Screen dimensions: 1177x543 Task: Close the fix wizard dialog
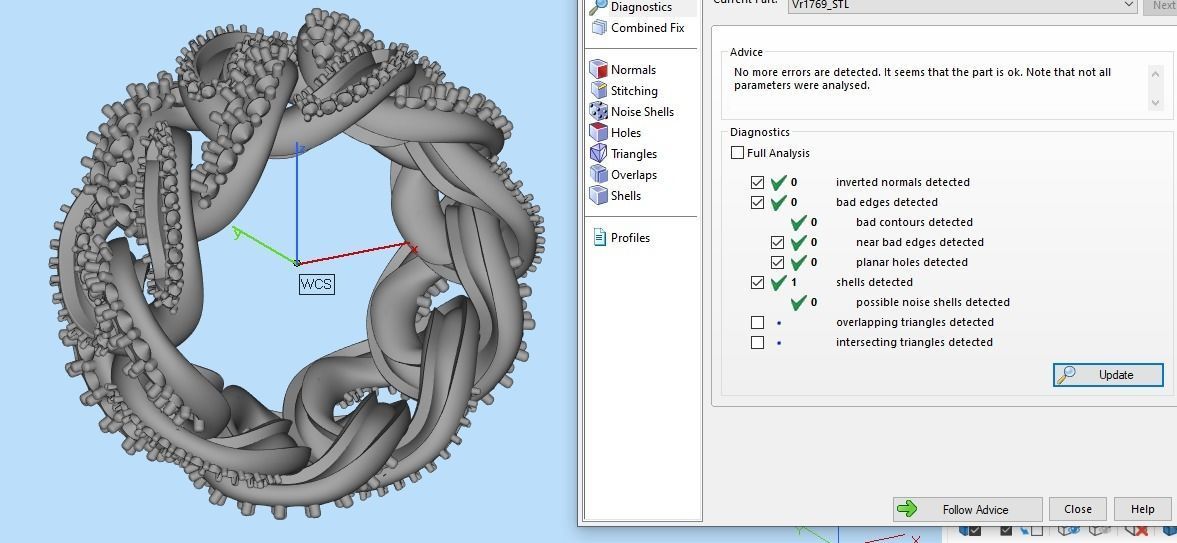[x=1078, y=509]
